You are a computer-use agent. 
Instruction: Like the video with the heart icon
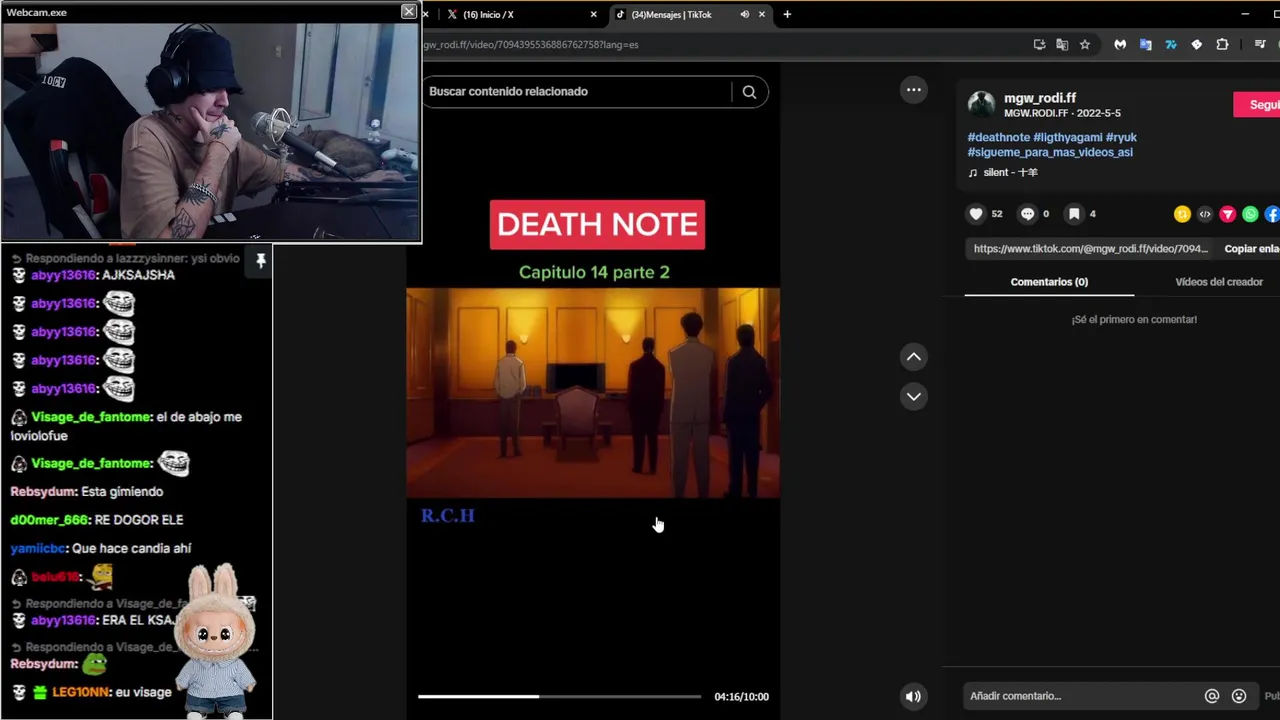pyautogui.click(x=976, y=214)
